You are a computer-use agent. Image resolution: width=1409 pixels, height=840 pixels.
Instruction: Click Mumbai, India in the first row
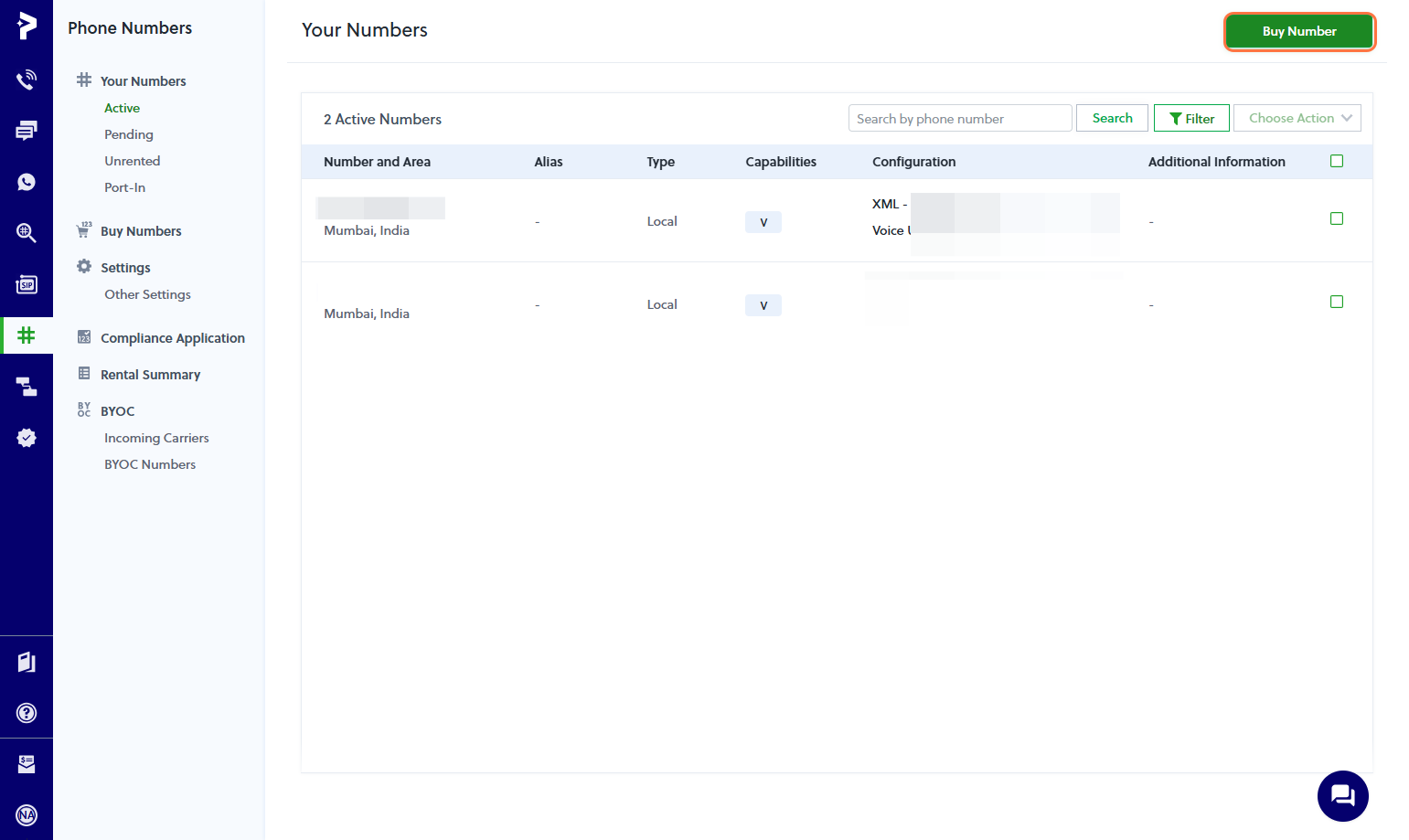(367, 230)
